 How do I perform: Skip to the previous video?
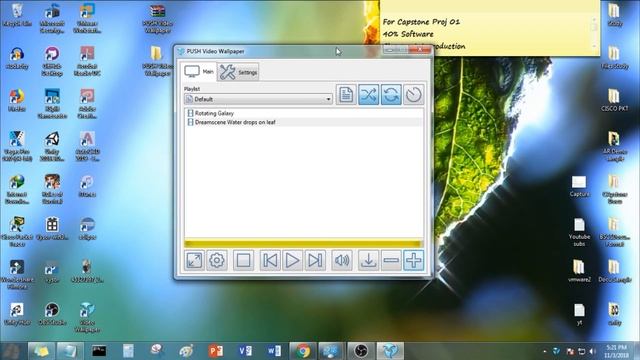click(270, 260)
